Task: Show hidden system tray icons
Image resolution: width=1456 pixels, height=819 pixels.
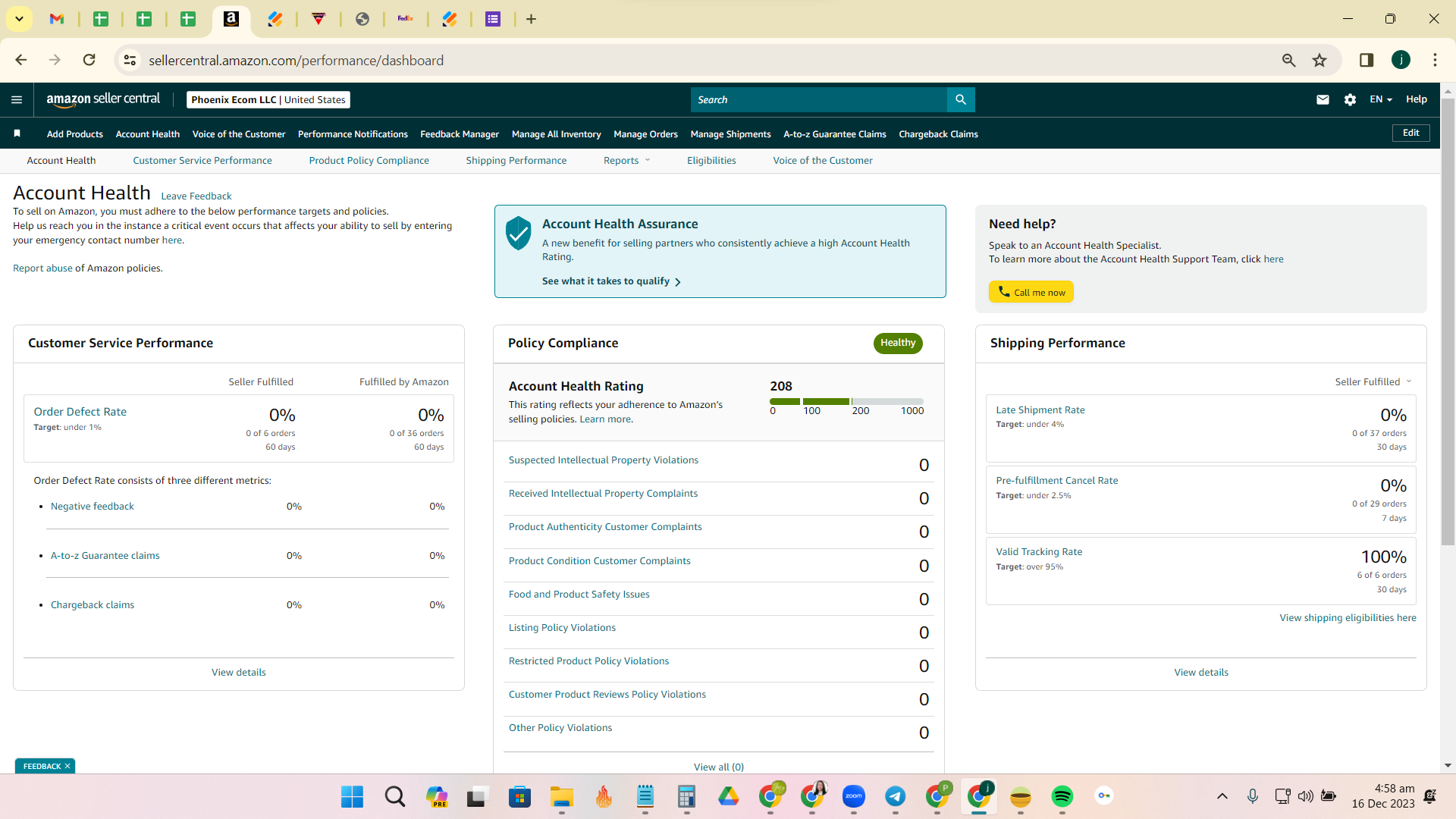Action: [x=1222, y=796]
